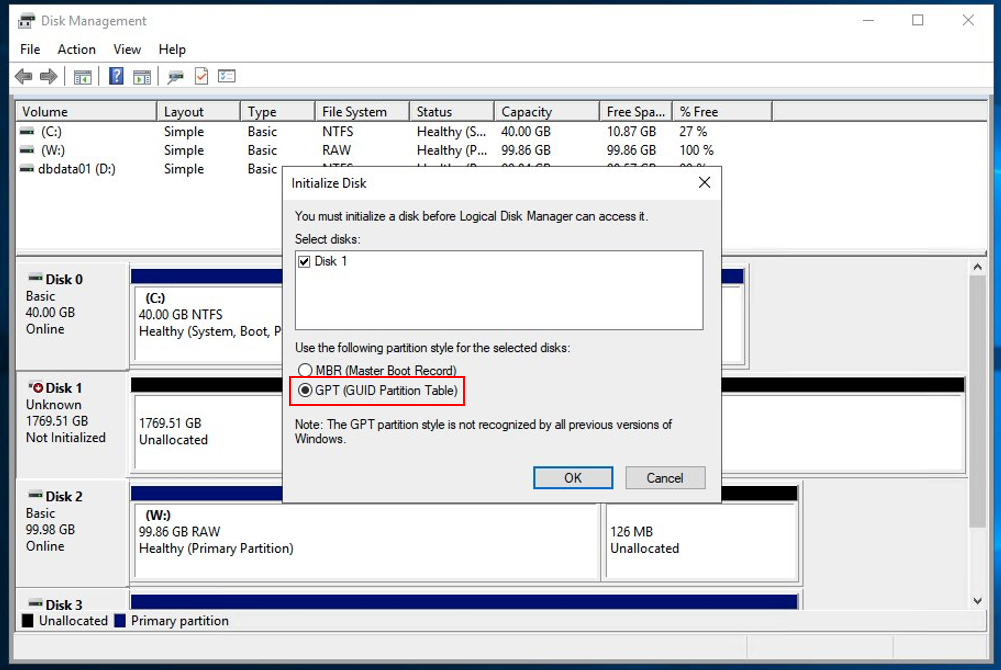
Task: Close the Initialize Disk dialog with X
Action: tap(704, 182)
